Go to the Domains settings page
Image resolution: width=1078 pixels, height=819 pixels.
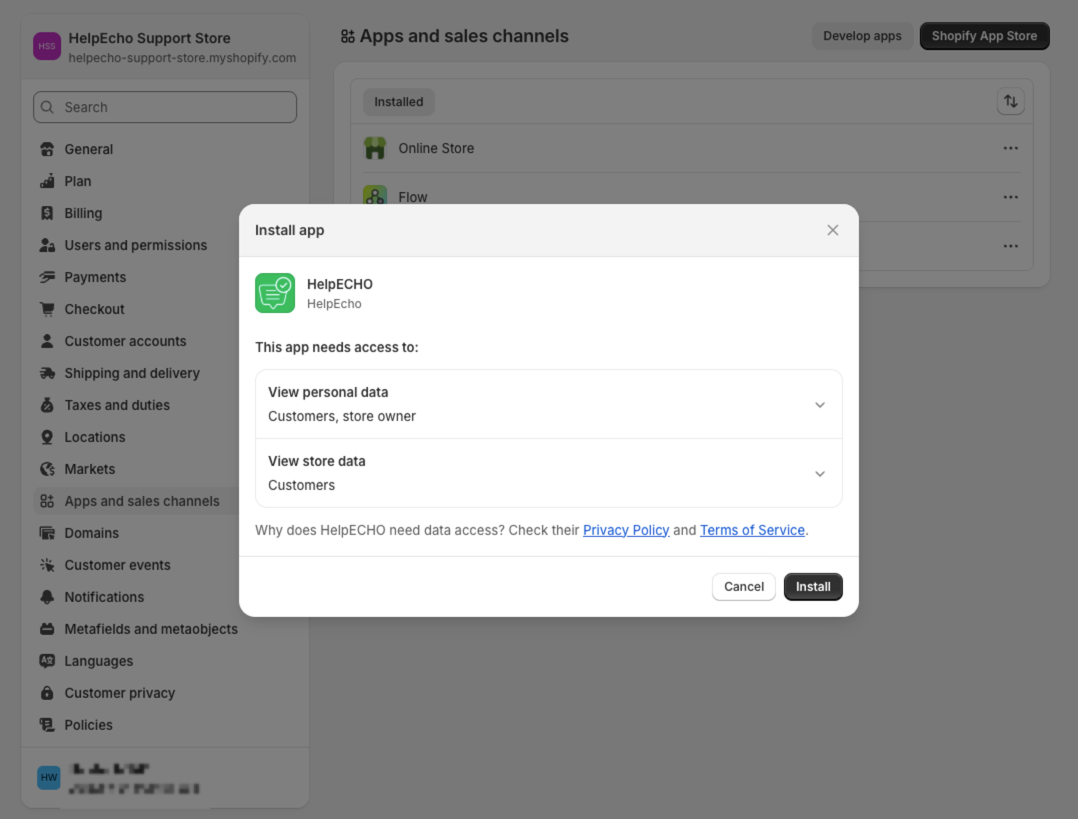click(91, 533)
